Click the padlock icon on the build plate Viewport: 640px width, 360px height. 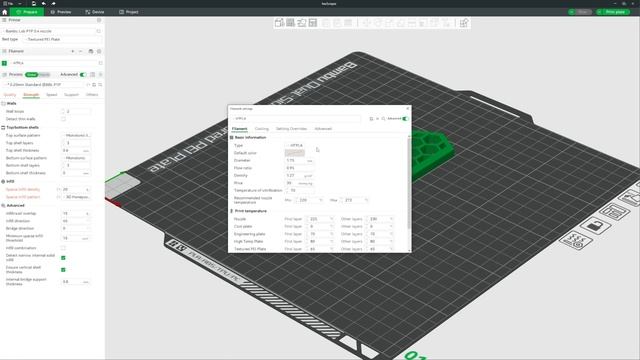point(595,225)
